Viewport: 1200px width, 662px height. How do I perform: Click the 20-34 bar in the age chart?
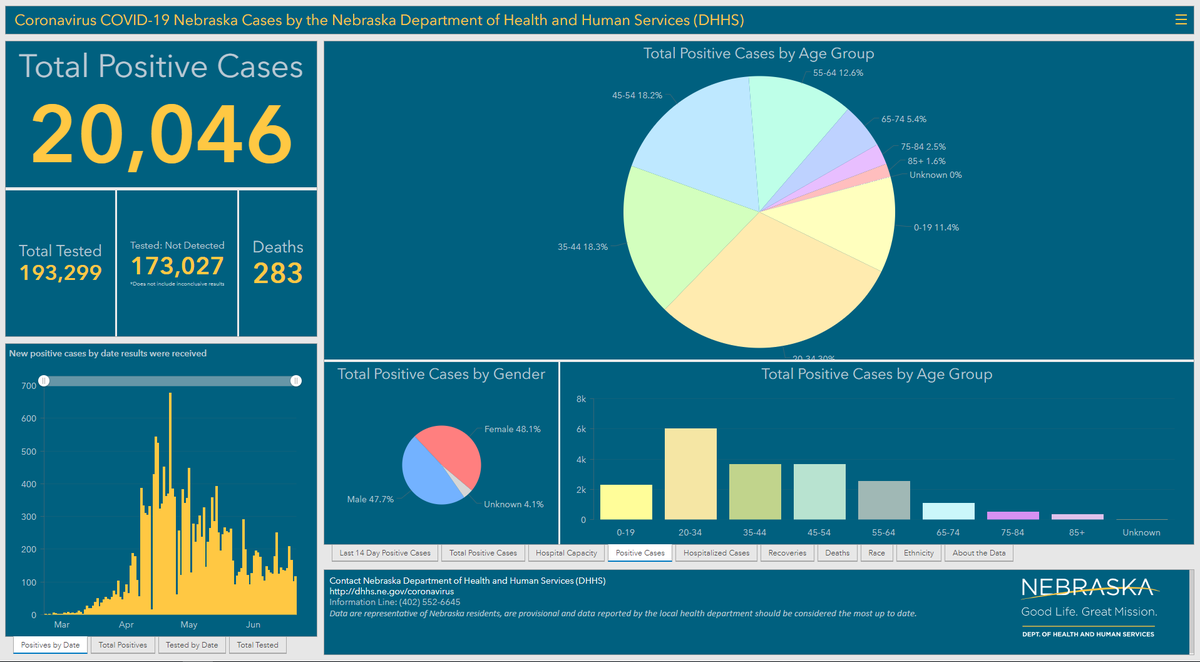pyautogui.click(x=691, y=474)
